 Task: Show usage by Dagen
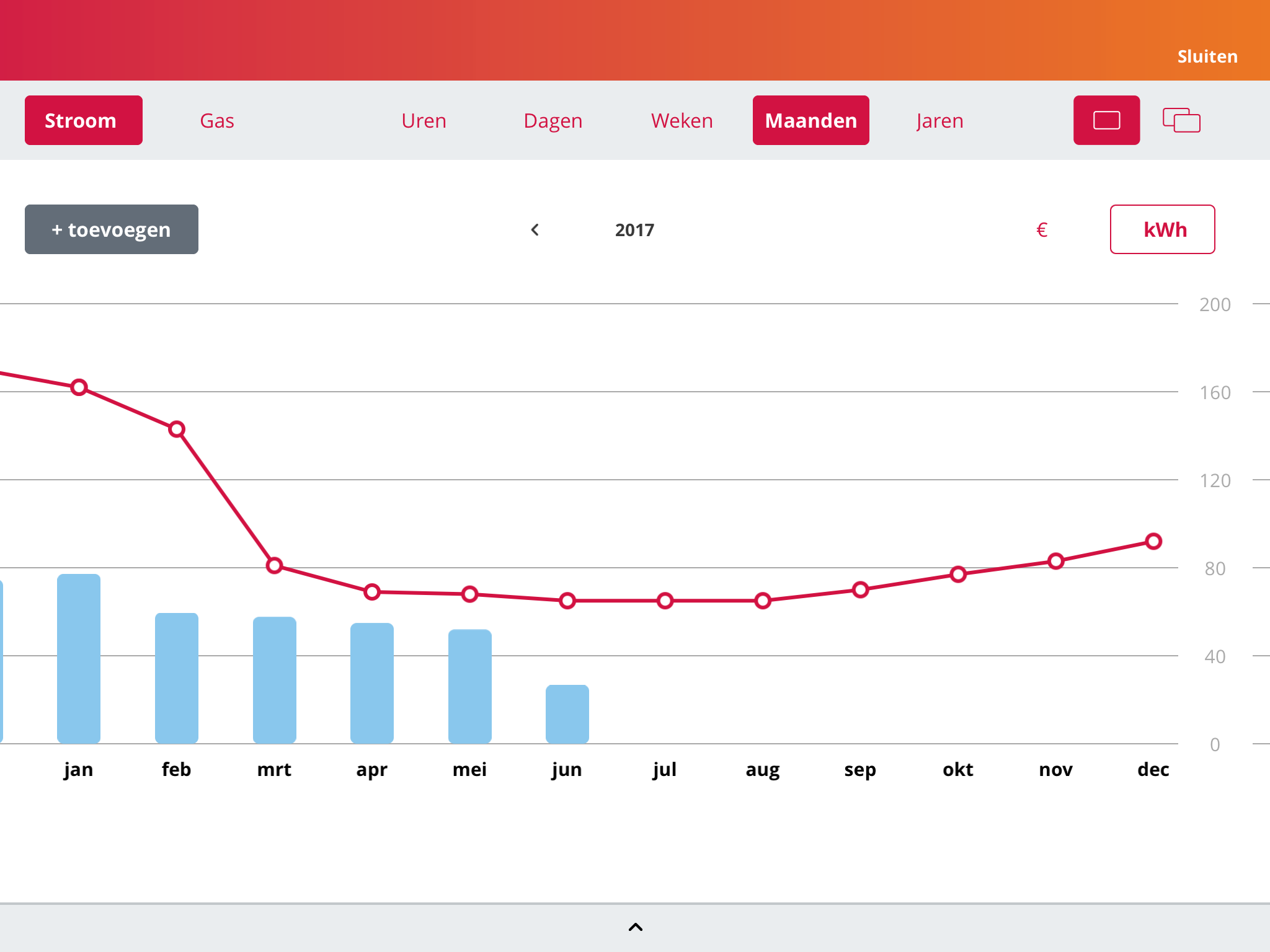(553, 120)
